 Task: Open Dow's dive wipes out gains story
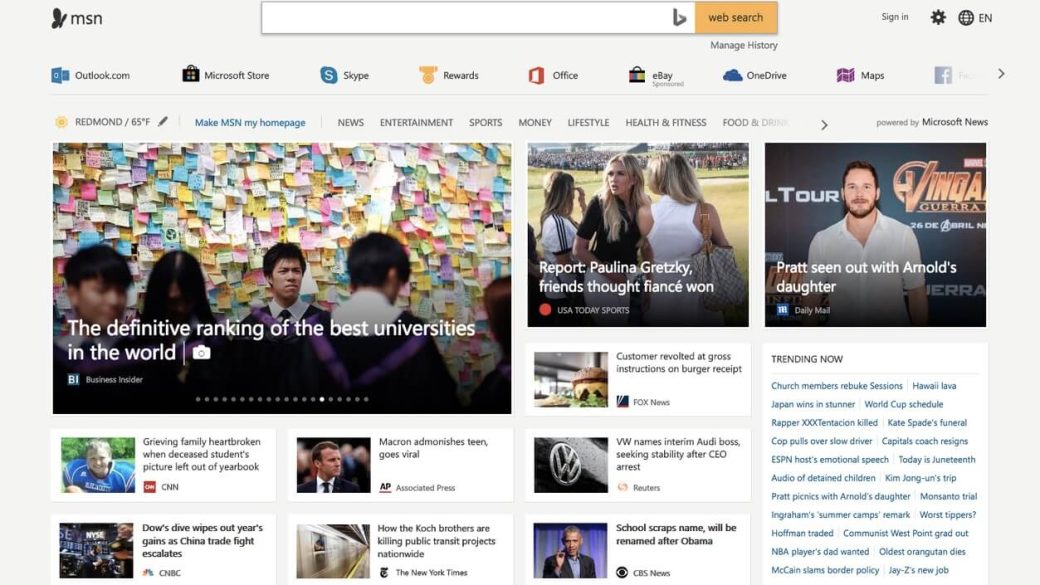[x=163, y=550]
